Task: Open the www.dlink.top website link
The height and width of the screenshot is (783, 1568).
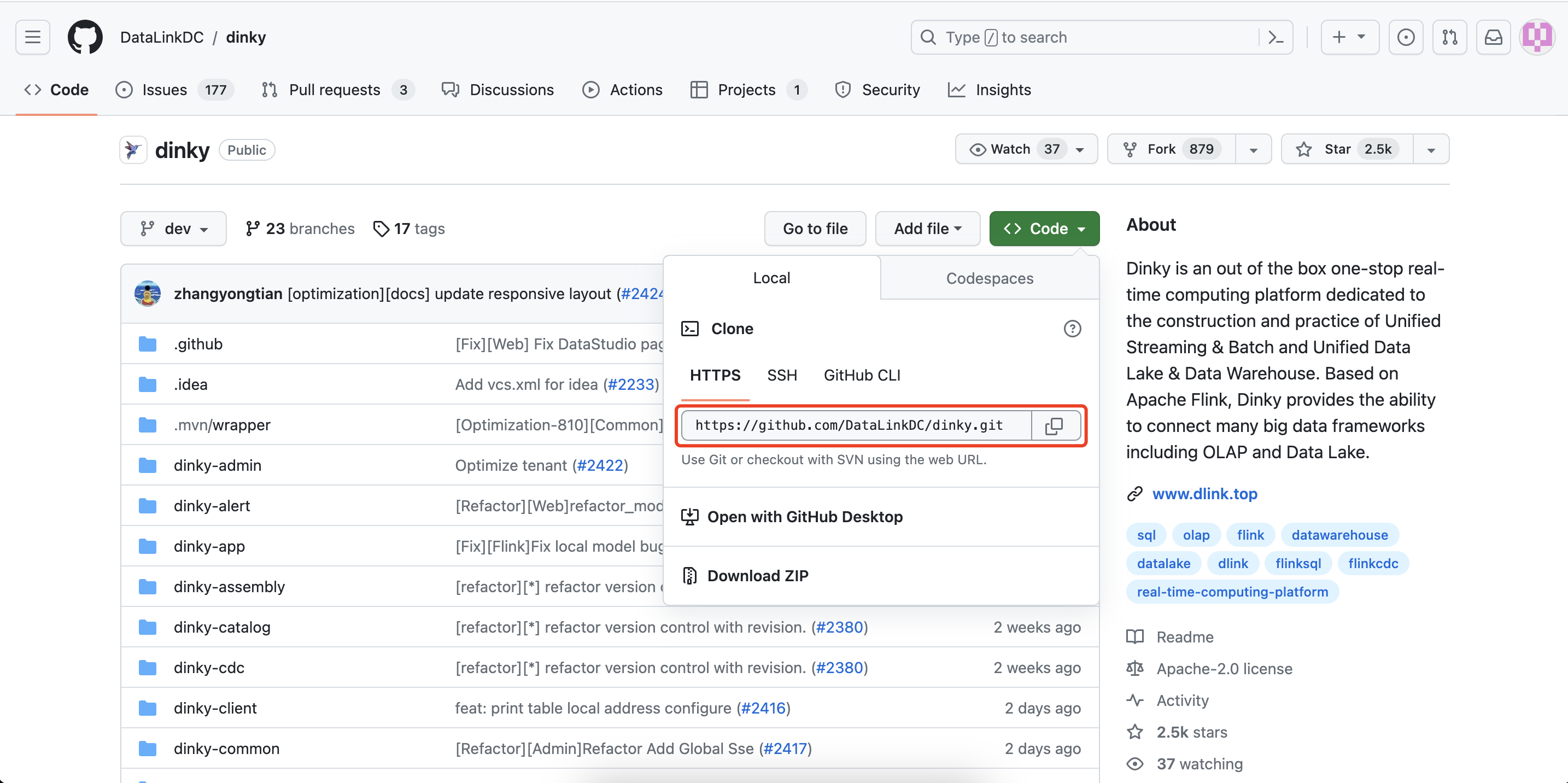Action: (1204, 494)
